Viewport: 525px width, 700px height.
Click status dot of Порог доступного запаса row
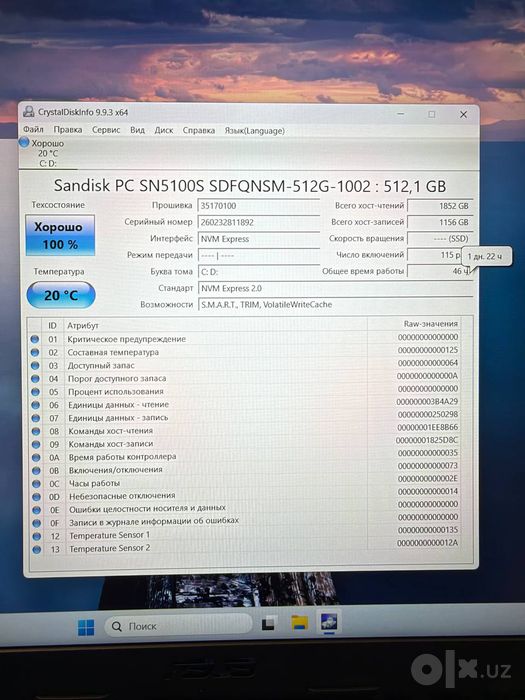click(x=35, y=378)
